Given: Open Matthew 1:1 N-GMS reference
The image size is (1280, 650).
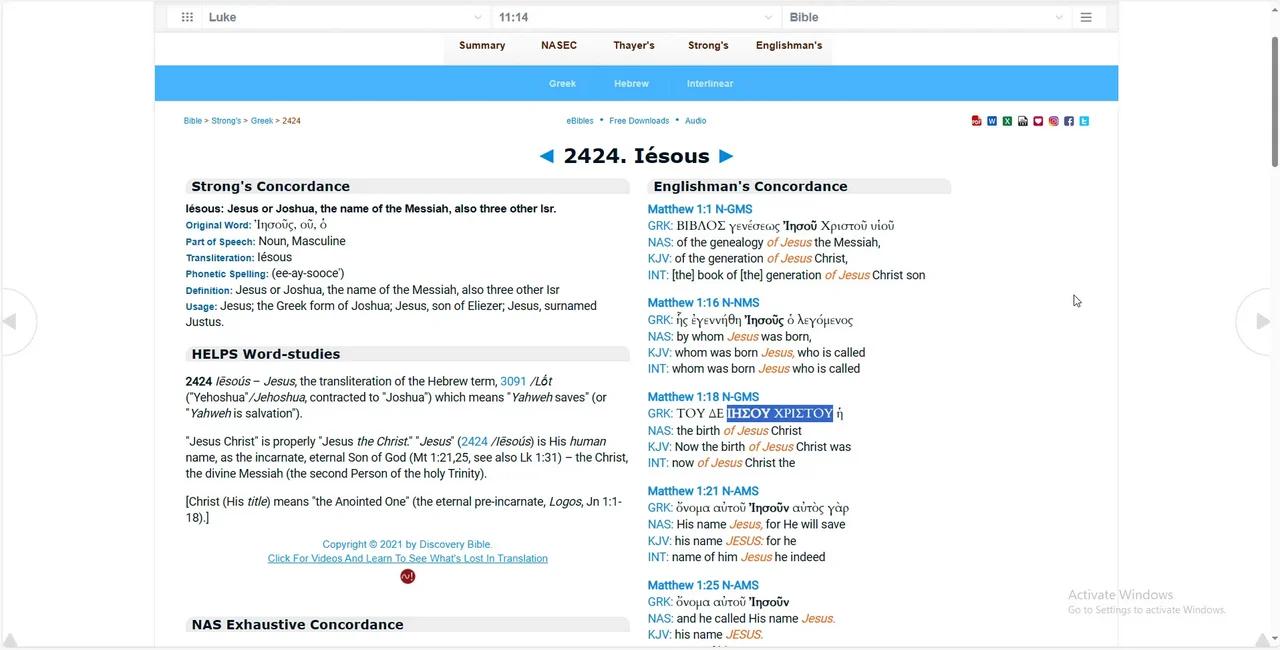Looking at the screenshot, I should click(x=700, y=209).
